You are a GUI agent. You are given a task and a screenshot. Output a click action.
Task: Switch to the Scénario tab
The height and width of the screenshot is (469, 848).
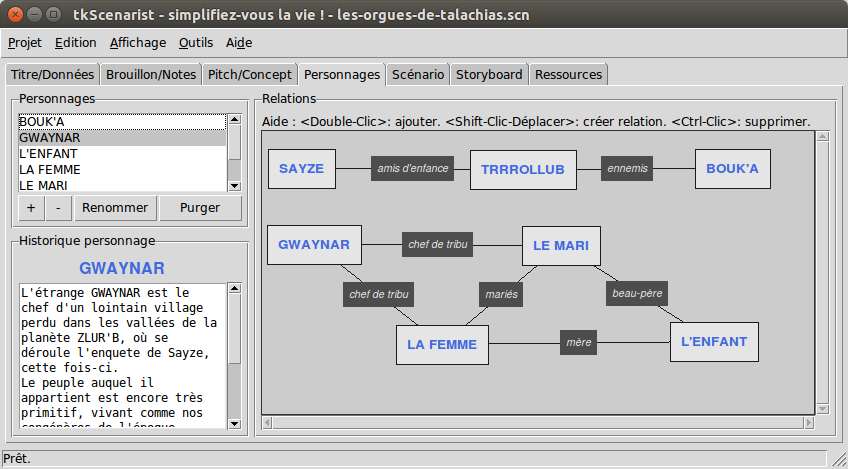coord(418,74)
